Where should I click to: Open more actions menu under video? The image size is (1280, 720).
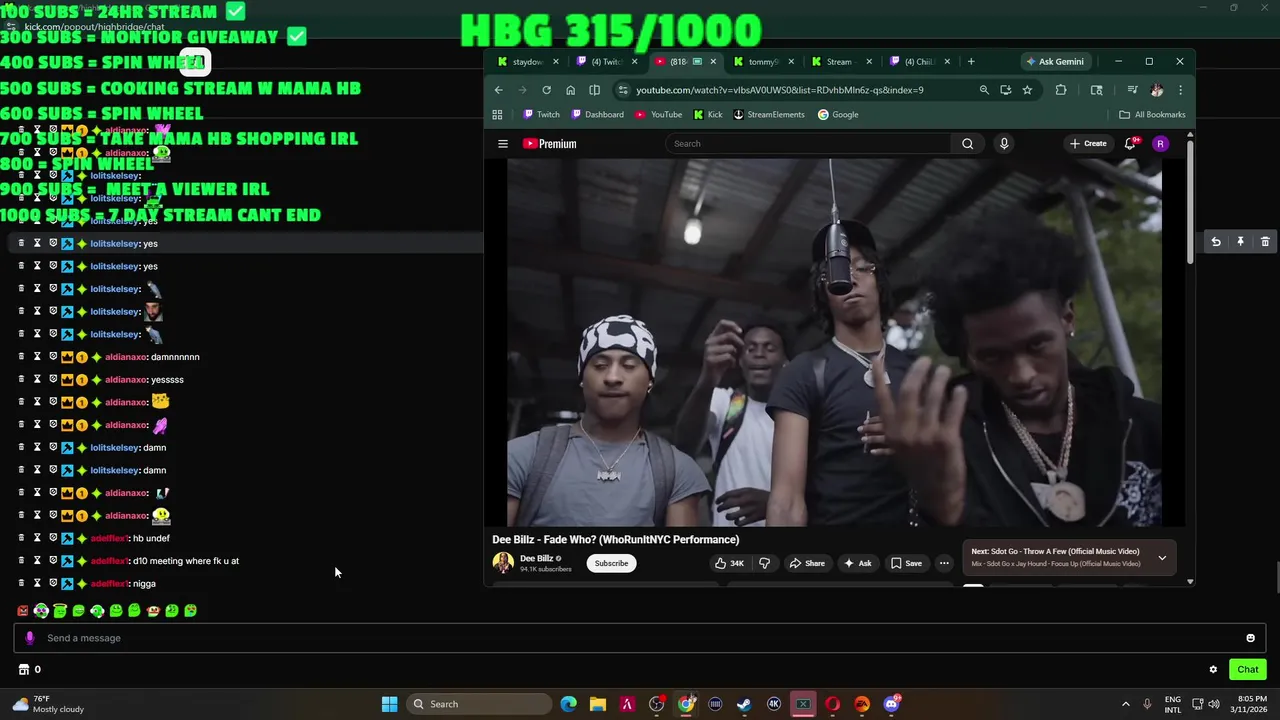coord(943,563)
